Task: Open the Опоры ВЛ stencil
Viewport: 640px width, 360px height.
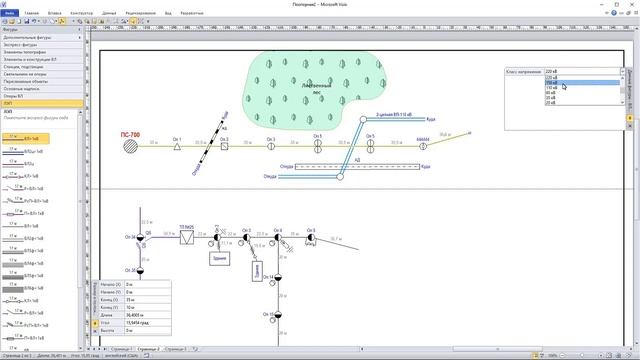Action: tap(41, 96)
